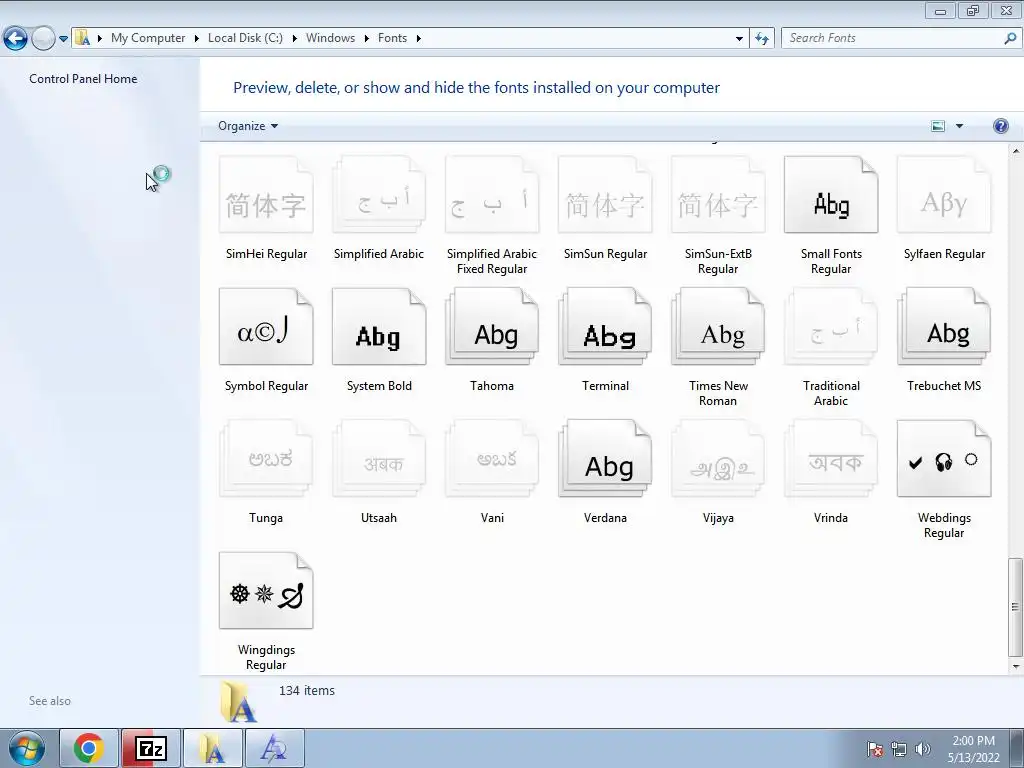This screenshot has height=768, width=1024.
Task: Select the Symbol Regular font icon
Action: click(x=266, y=327)
